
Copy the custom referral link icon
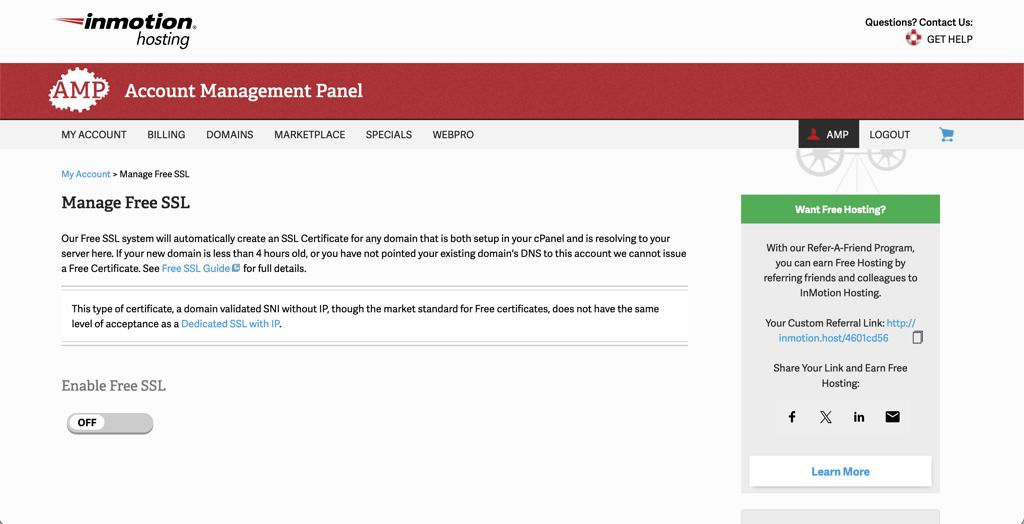[918, 338]
